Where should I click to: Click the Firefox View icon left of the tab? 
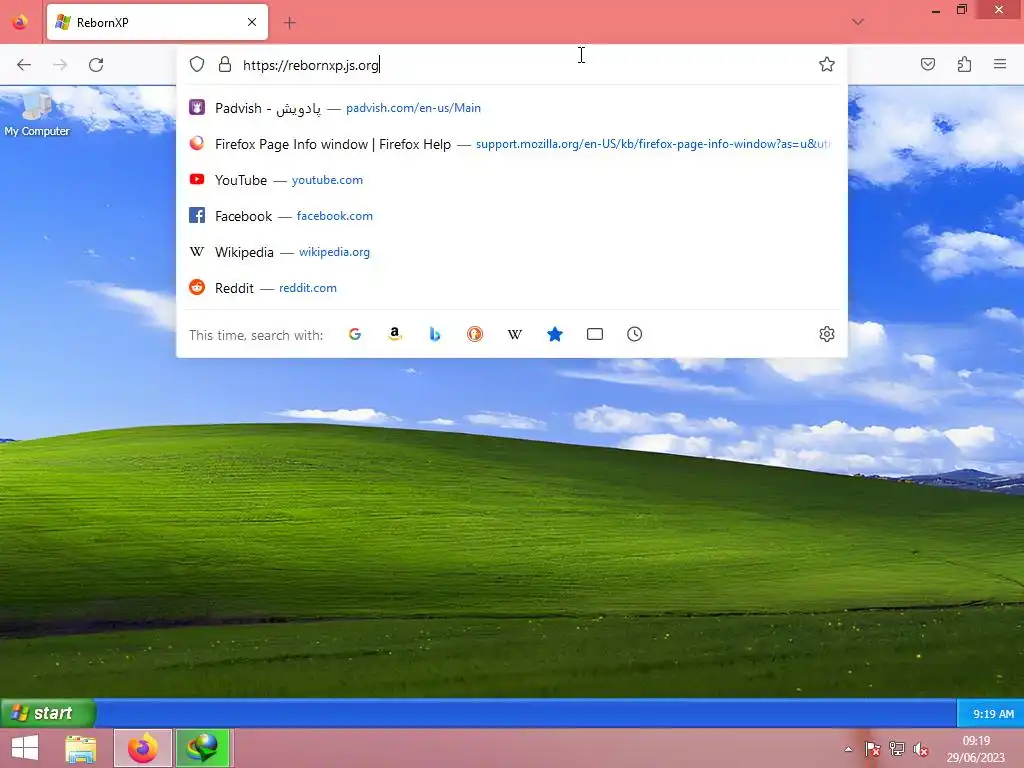coord(20,22)
